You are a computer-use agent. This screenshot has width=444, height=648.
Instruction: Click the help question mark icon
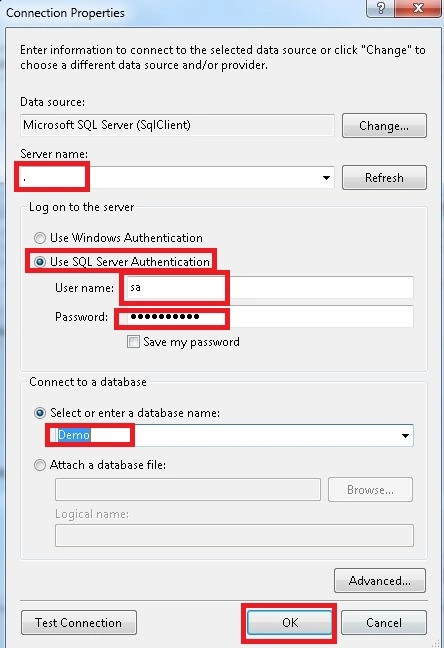(x=380, y=8)
